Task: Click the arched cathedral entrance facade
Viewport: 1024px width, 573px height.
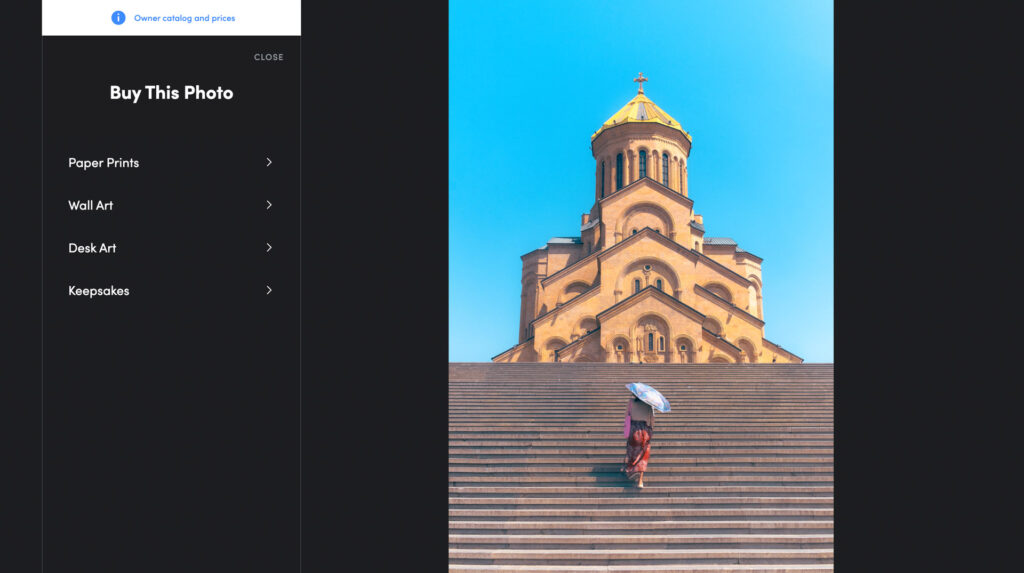Action: (x=650, y=335)
